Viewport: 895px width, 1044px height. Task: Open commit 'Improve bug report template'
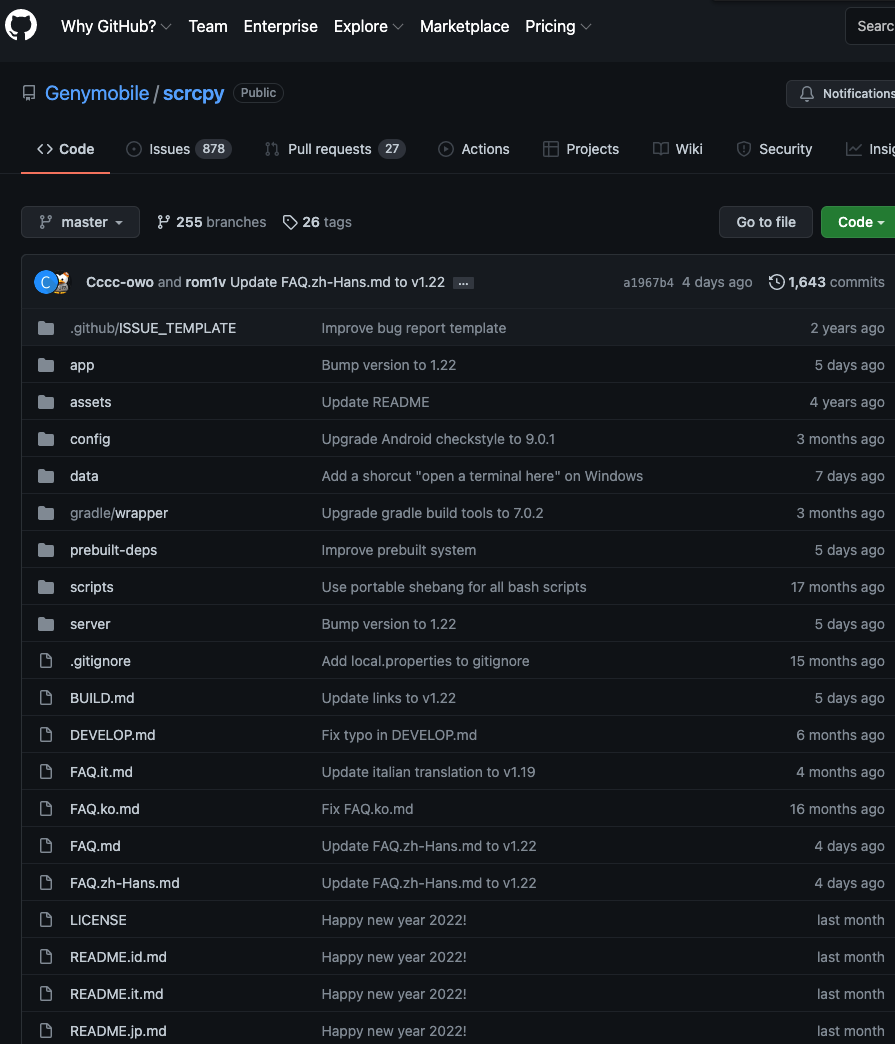click(x=414, y=328)
